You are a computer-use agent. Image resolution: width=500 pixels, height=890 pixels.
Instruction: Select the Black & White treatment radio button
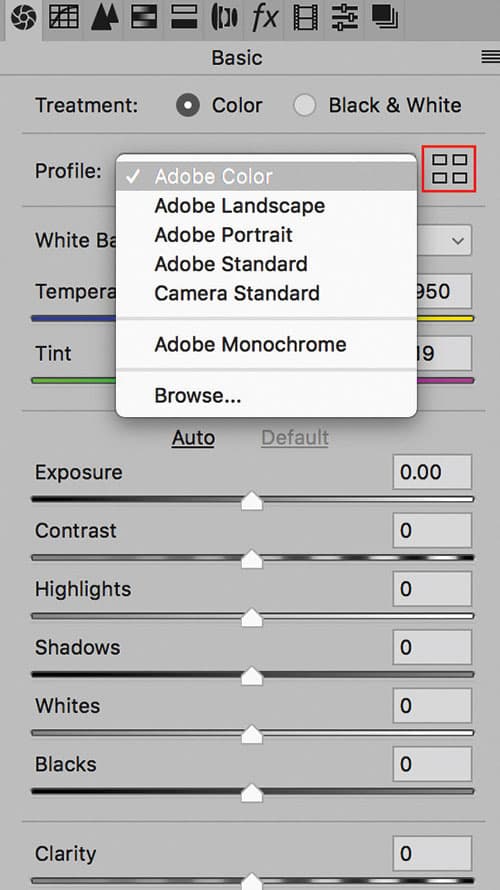pyautogui.click(x=305, y=106)
